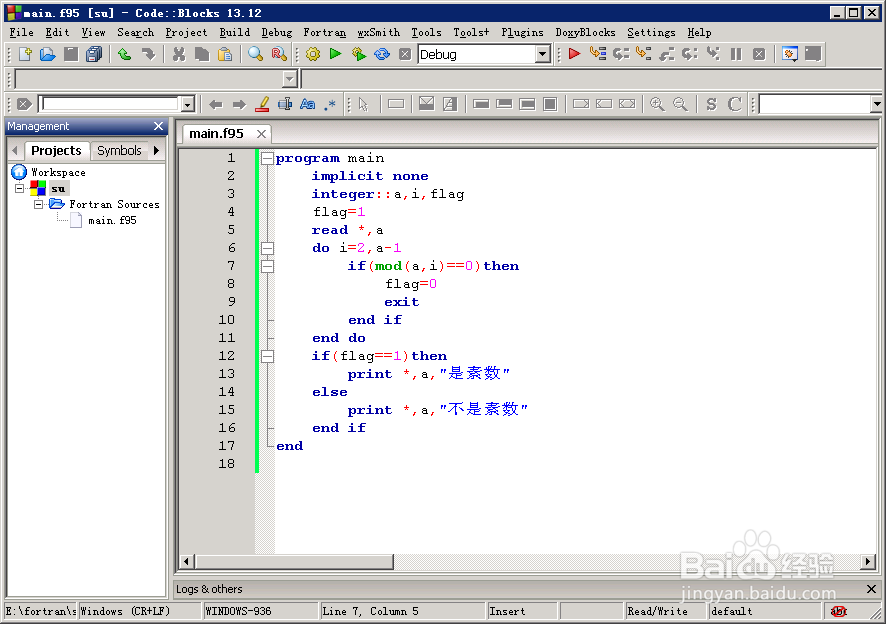Viewport: 886px width, 624px height.
Task: Create a new file from toolbar
Action: pyautogui.click(x=25, y=54)
